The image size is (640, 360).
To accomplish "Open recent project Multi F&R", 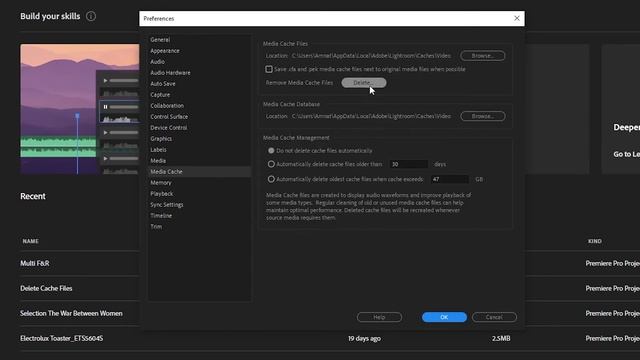I will coord(35,264).
